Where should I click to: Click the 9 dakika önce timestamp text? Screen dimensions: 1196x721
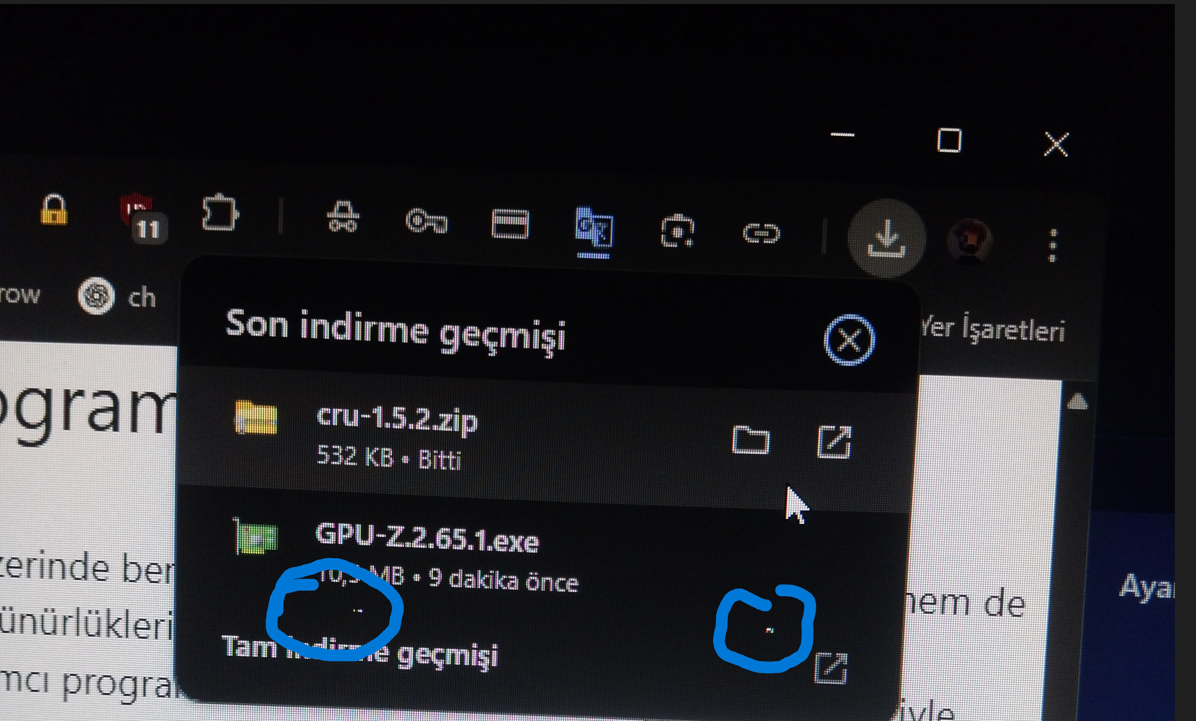coord(503,580)
